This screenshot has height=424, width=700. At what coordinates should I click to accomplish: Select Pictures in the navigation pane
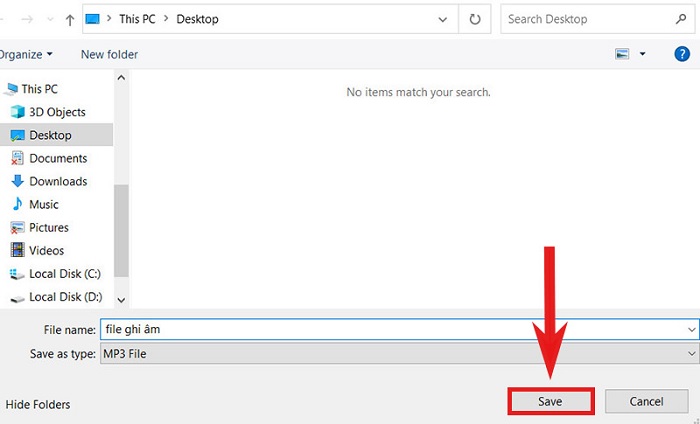(x=50, y=227)
